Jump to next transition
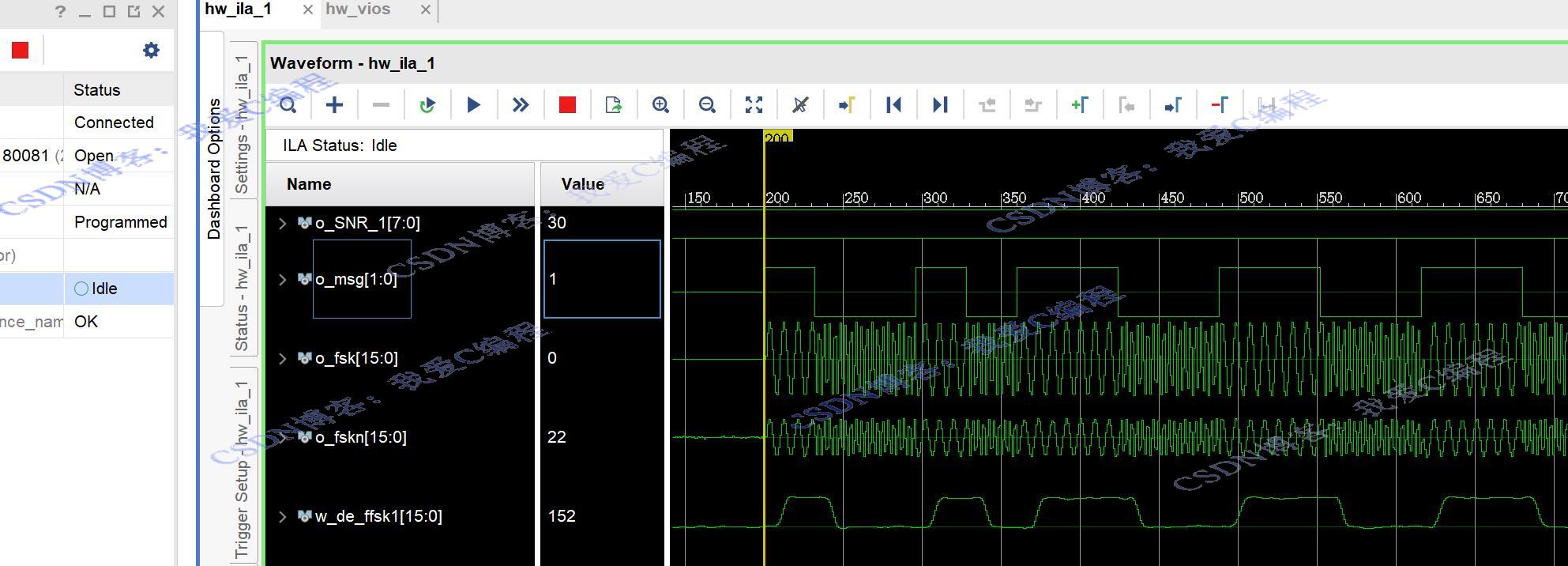Image resolution: width=1568 pixels, height=566 pixels. pos(1033,105)
